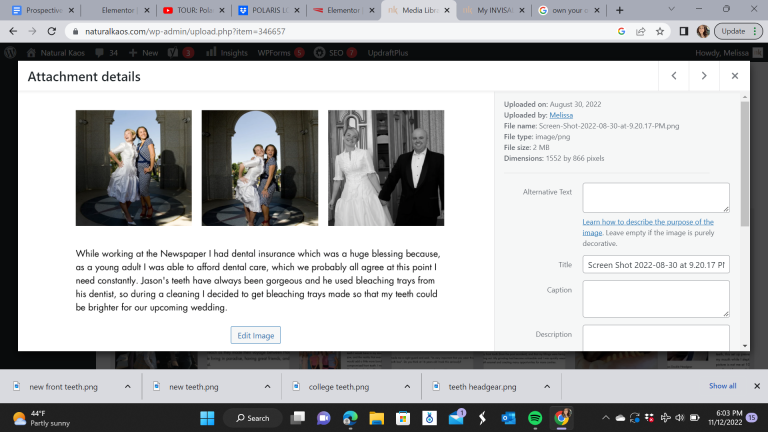The width and height of the screenshot is (768, 432).
Task: Go back in browser history
Action: [x=13, y=31]
